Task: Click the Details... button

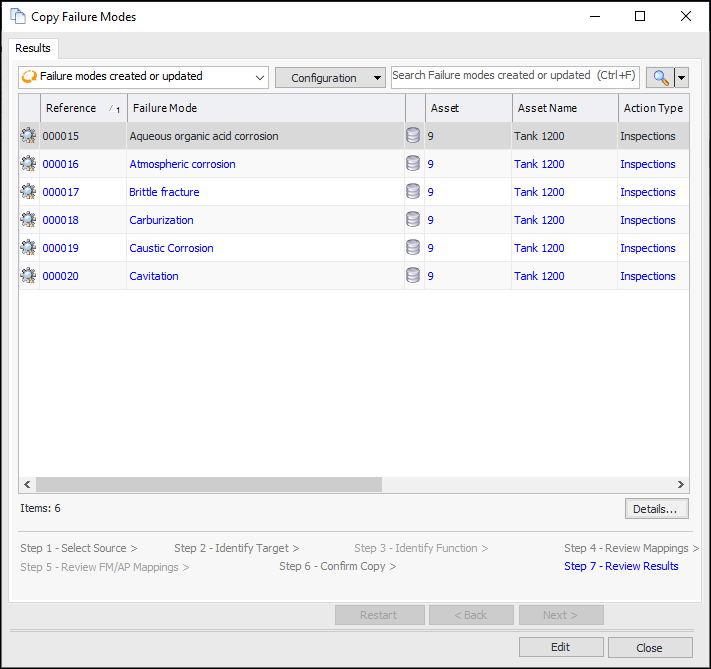Action: (656, 509)
